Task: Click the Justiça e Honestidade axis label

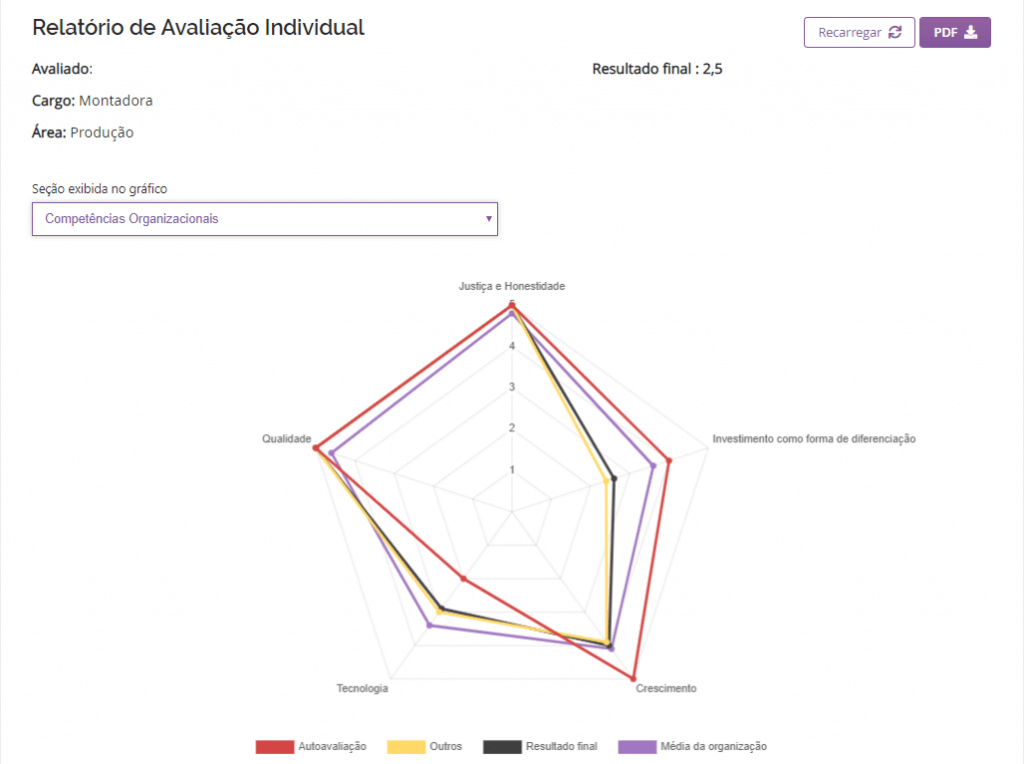Action: pyautogui.click(x=512, y=286)
